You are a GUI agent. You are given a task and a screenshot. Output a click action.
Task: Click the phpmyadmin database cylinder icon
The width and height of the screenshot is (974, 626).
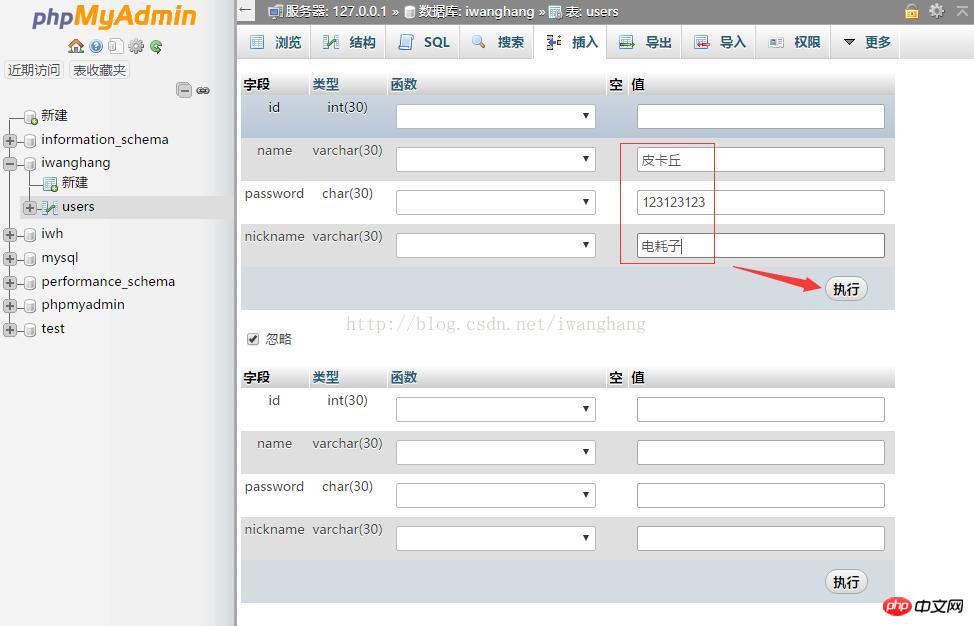tap(30, 306)
